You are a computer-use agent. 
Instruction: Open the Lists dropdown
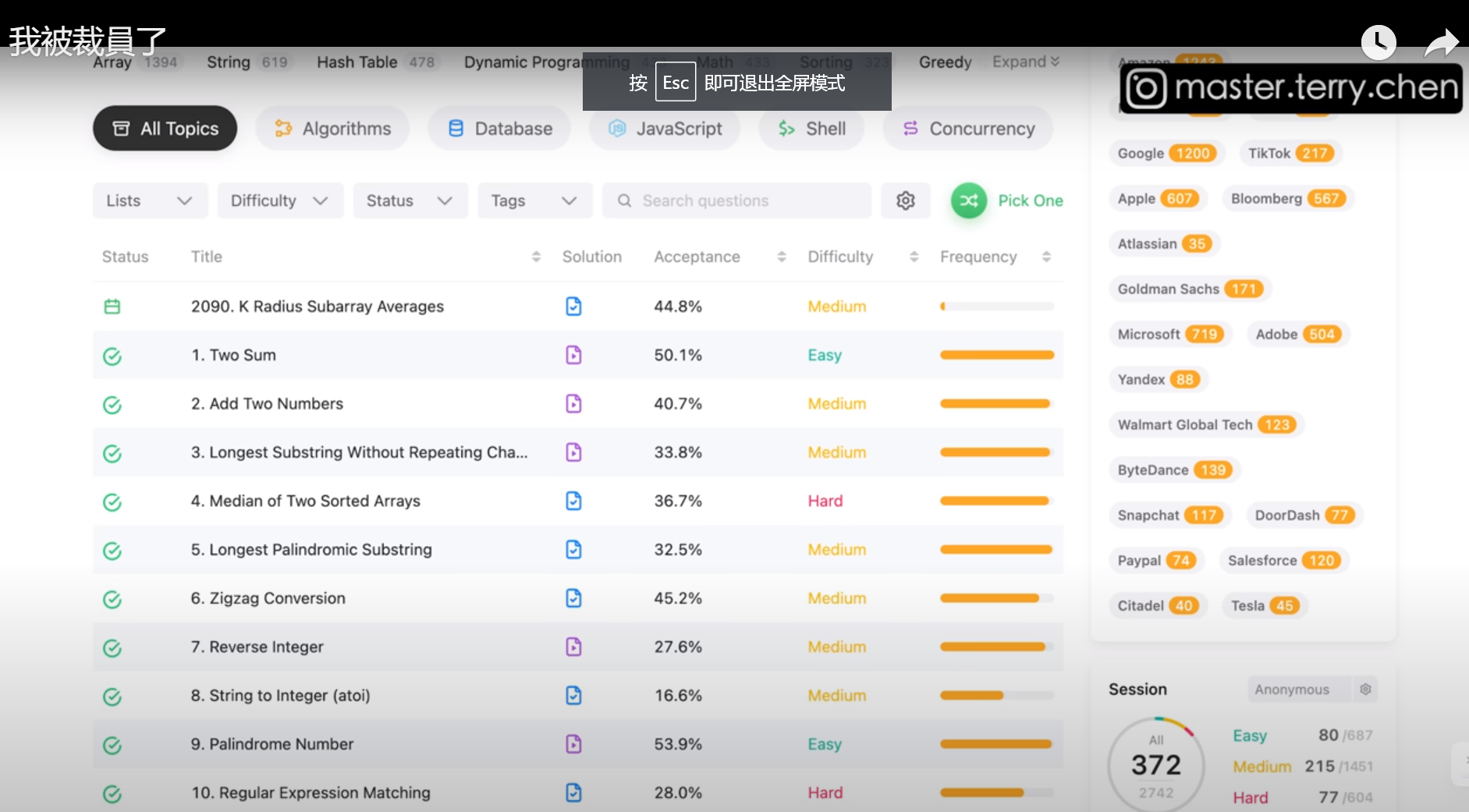pyautogui.click(x=151, y=200)
